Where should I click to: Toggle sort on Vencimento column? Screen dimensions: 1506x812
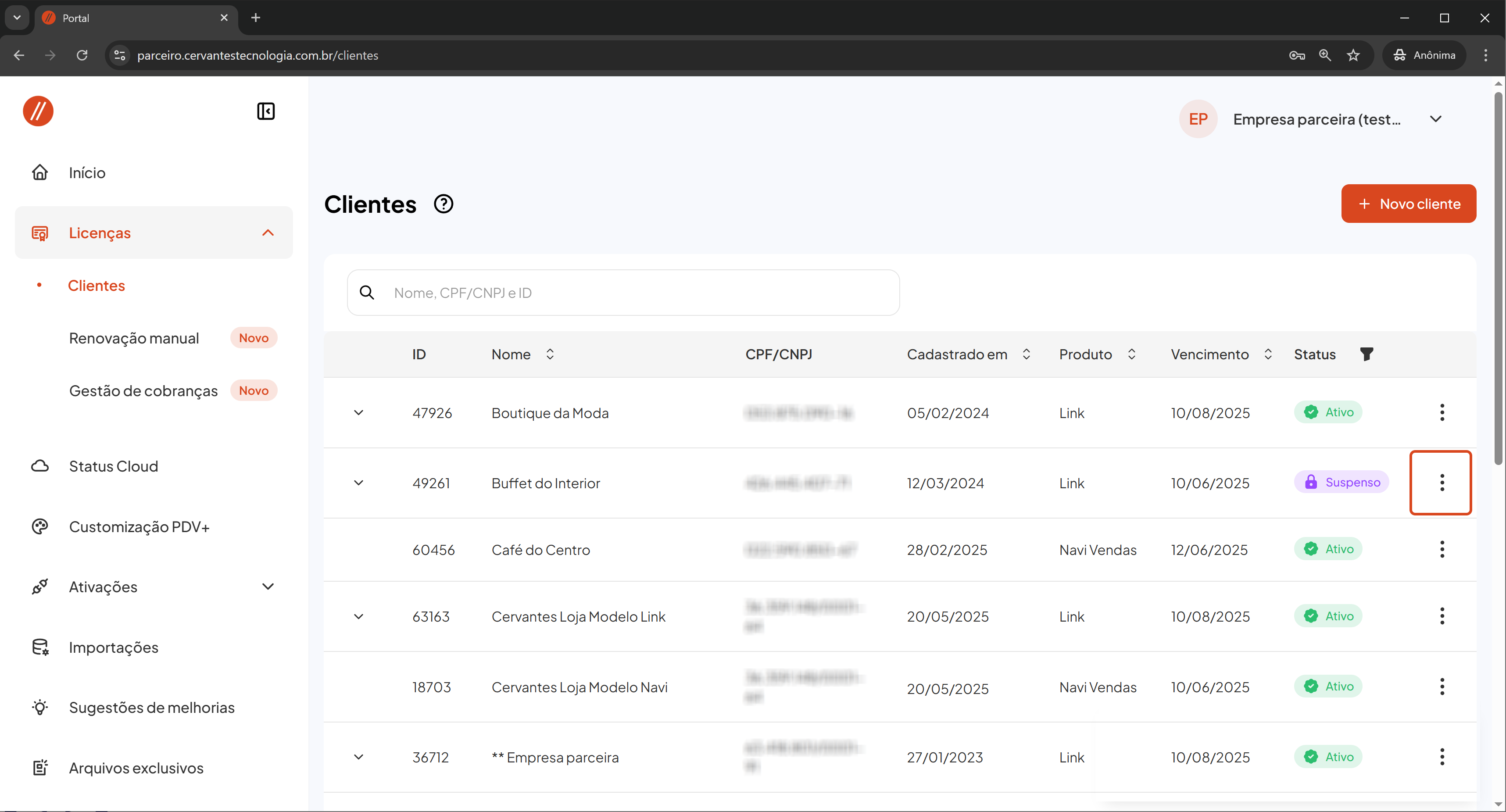click(1267, 354)
